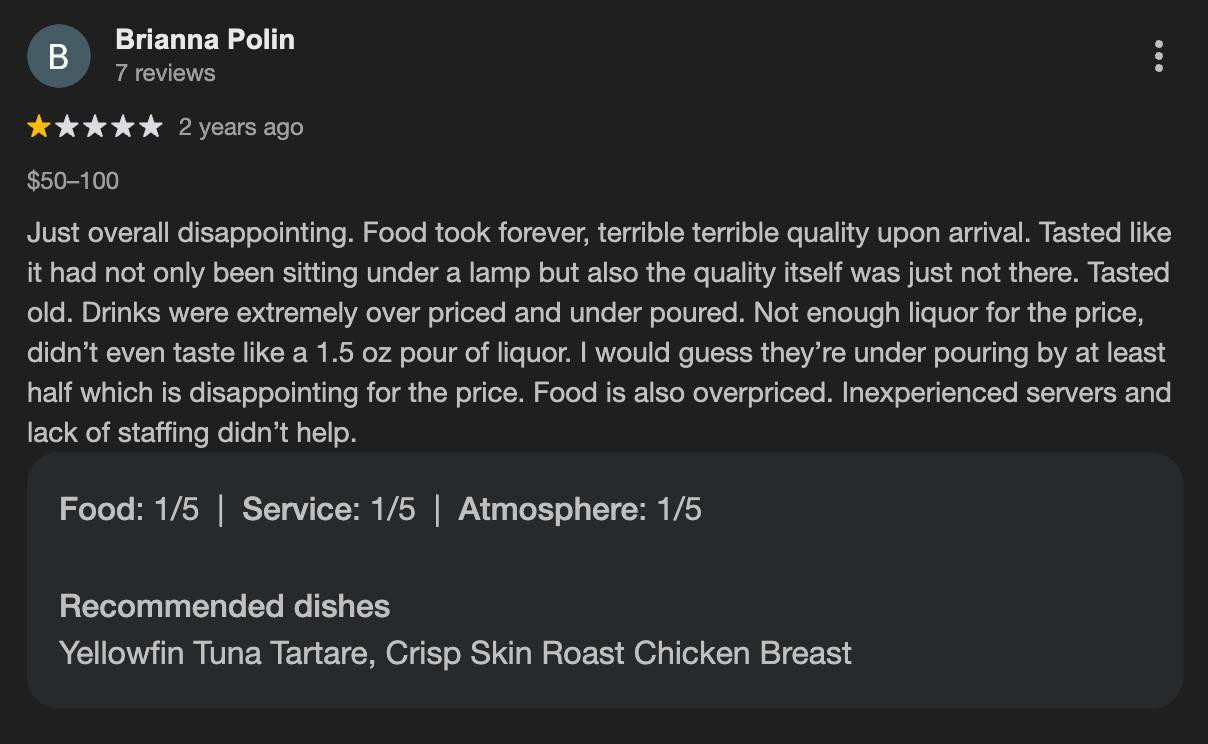Select the "Crisp Skin Roast Chicken Breast" dish
Screen dimensions: 1208x744
[619, 653]
